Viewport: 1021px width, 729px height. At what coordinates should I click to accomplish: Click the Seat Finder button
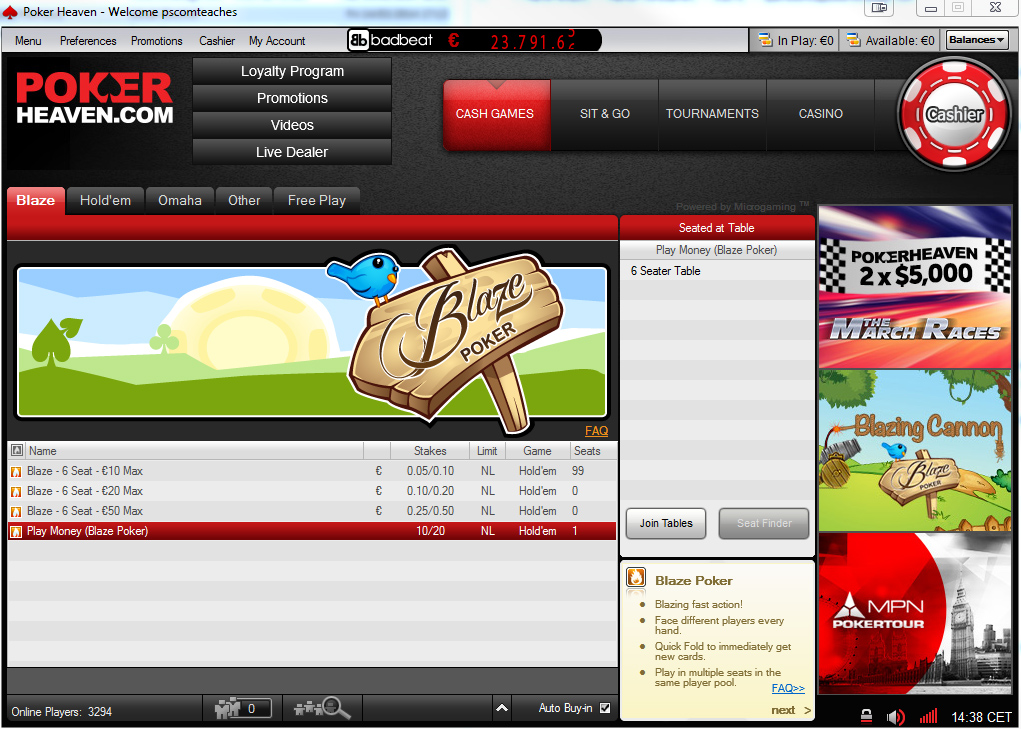coord(764,523)
